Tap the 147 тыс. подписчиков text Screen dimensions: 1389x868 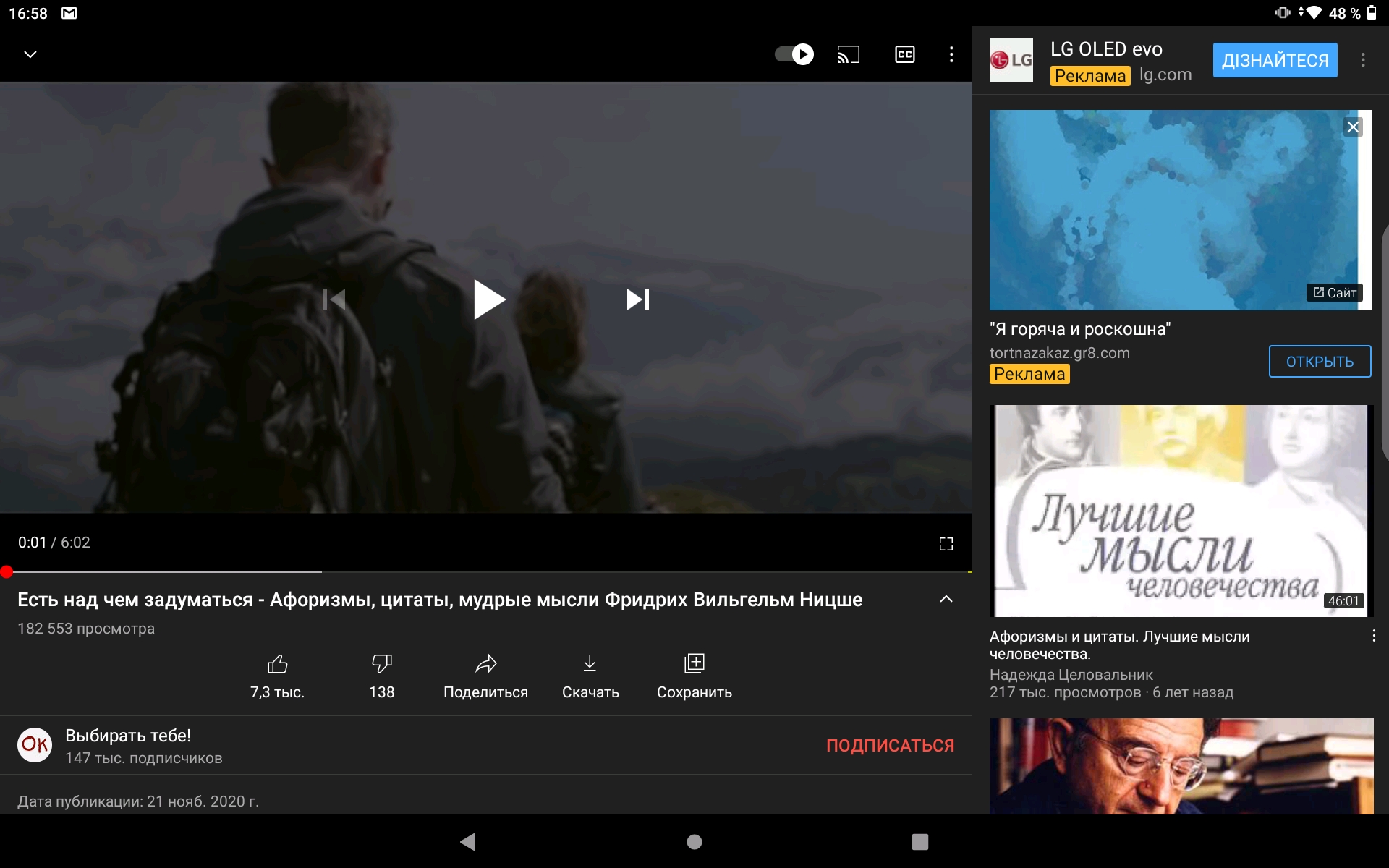144,758
